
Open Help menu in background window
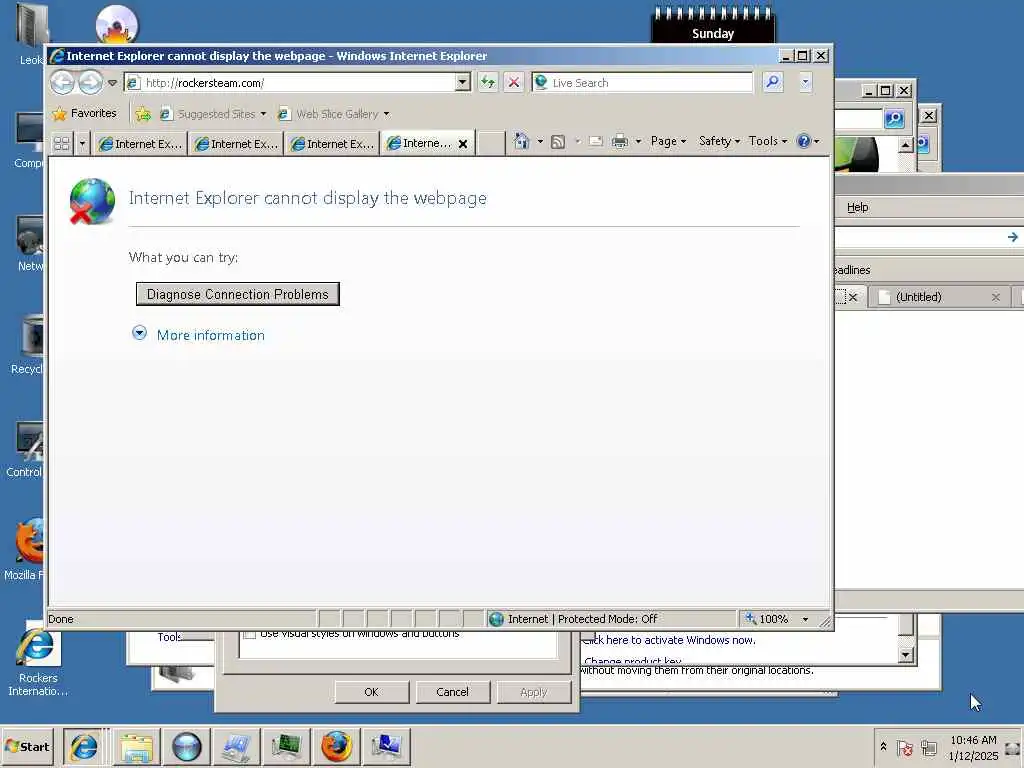click(857, 207)
